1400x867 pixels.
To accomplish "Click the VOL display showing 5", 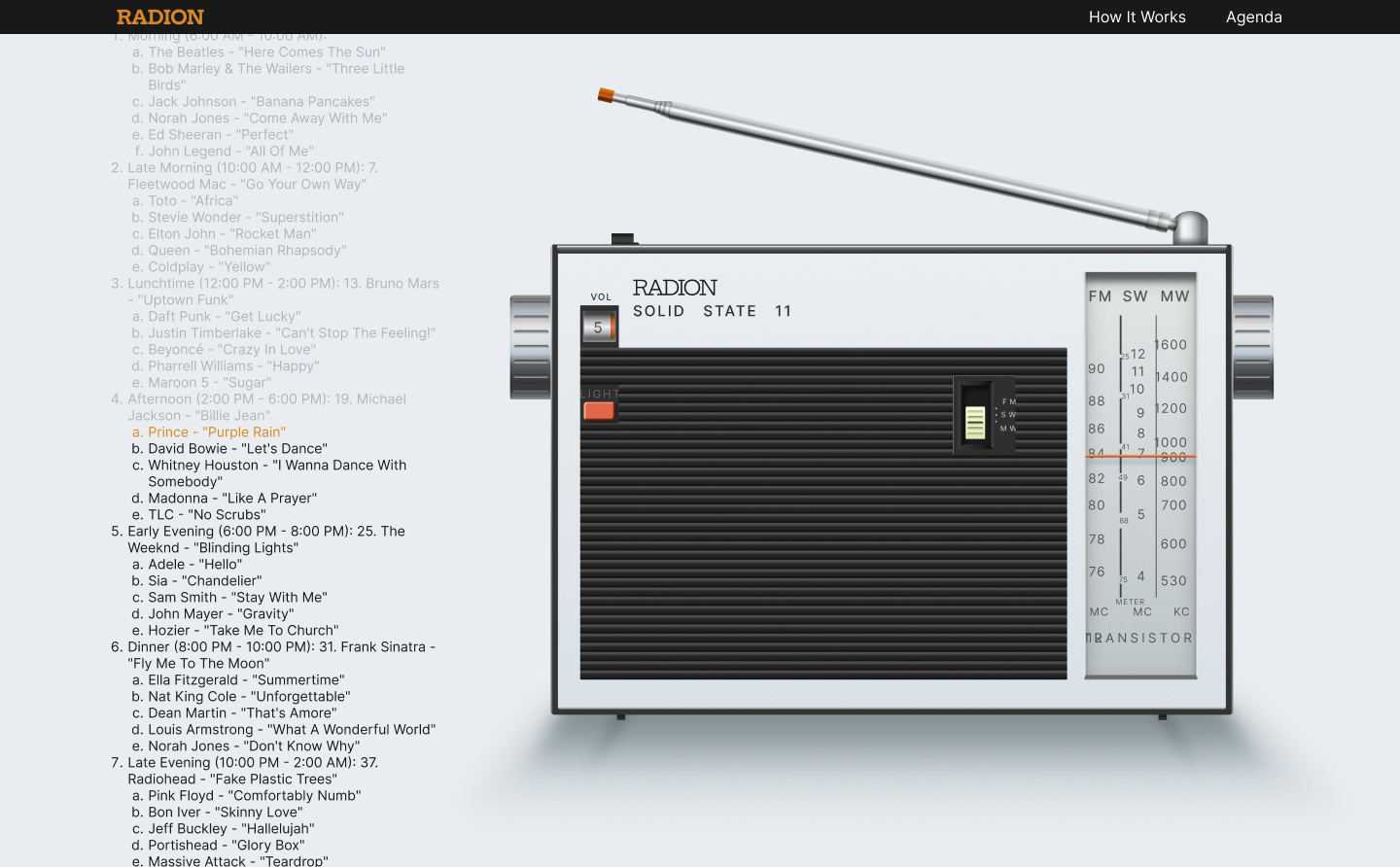I will 599,328.
